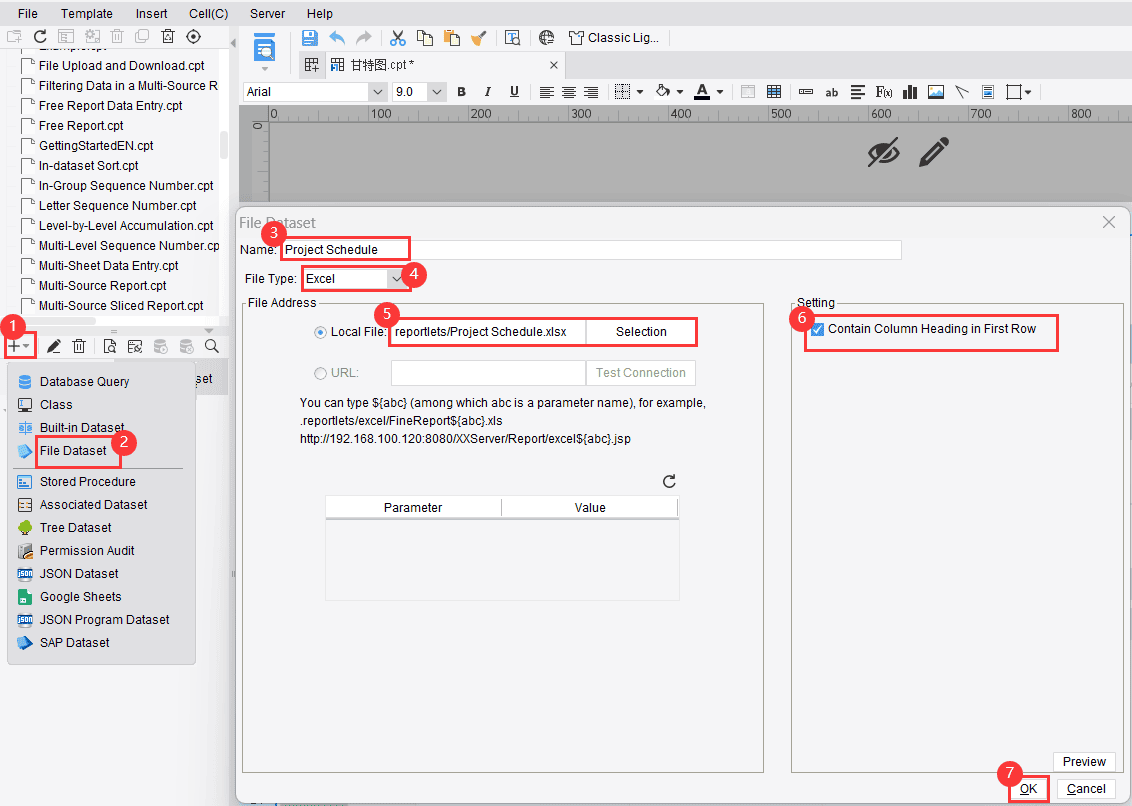Screen dimensions: 1132x806
Task: Open the File Type dropdown
Action: click(395, 279)
